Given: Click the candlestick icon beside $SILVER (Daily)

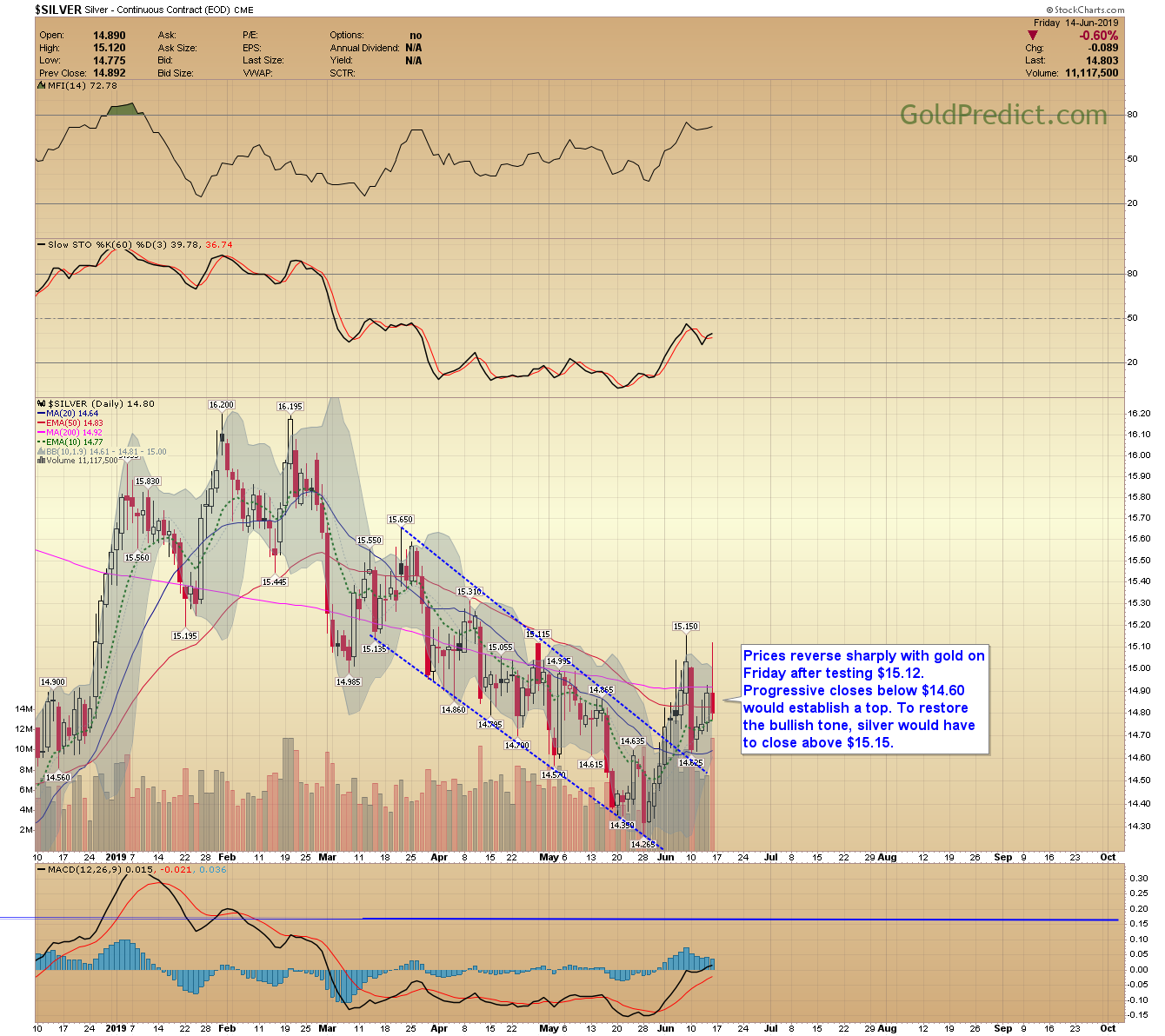Looking at the screenshot, I should pyautogui.click(x=42, y=404).
